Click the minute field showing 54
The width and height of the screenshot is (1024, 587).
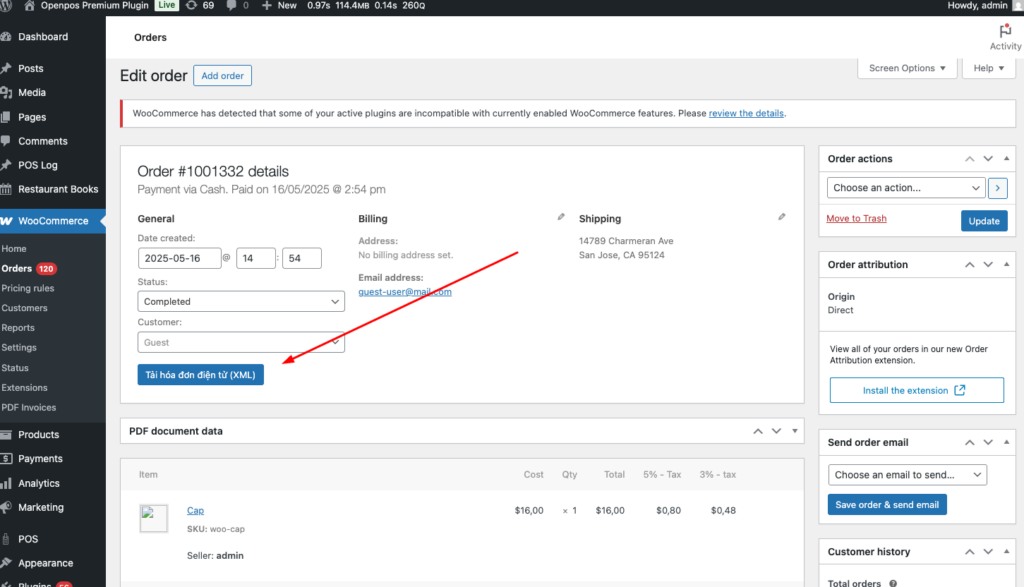tap(301, 259)
